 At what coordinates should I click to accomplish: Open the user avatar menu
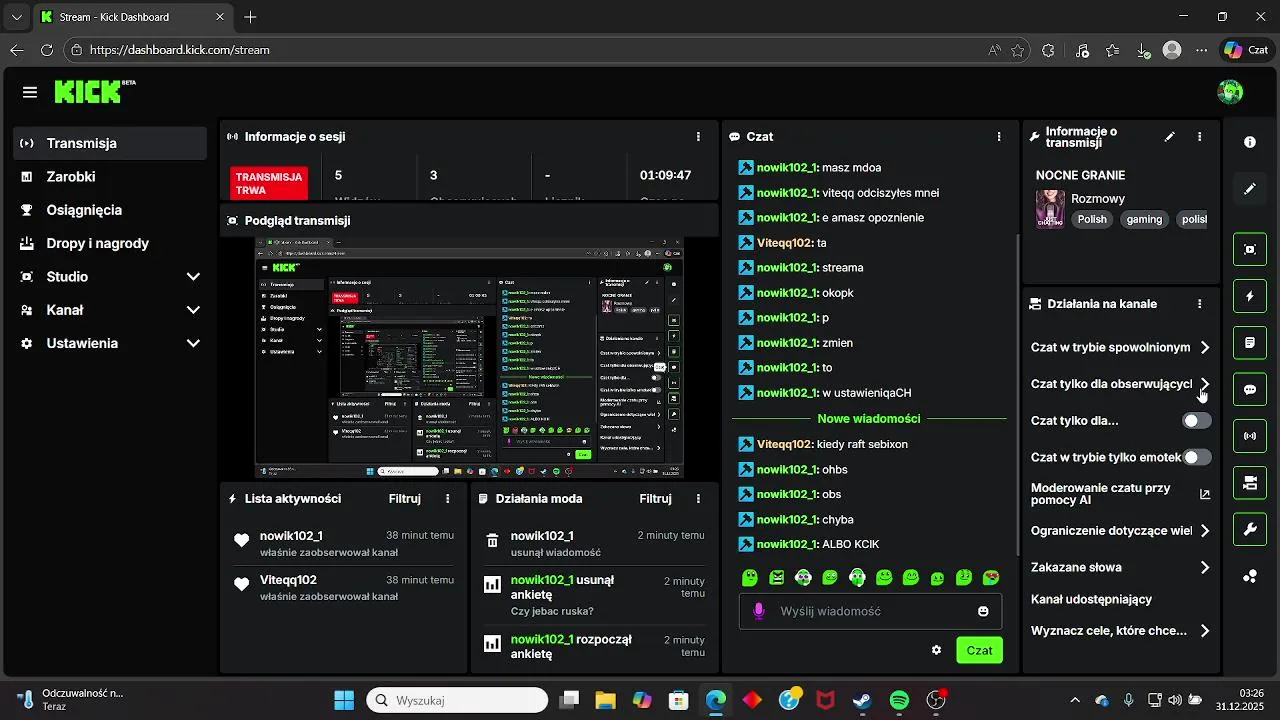(1230, 92)
